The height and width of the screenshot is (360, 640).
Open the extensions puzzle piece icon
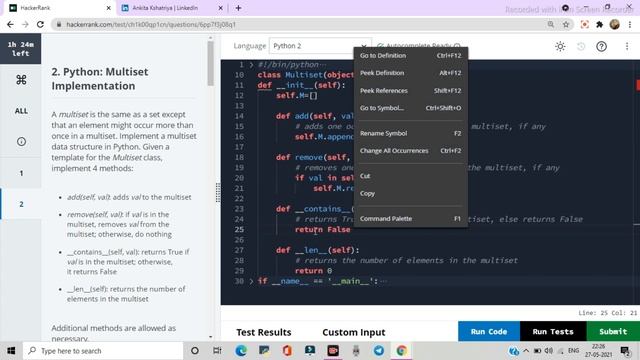[600, 24]
